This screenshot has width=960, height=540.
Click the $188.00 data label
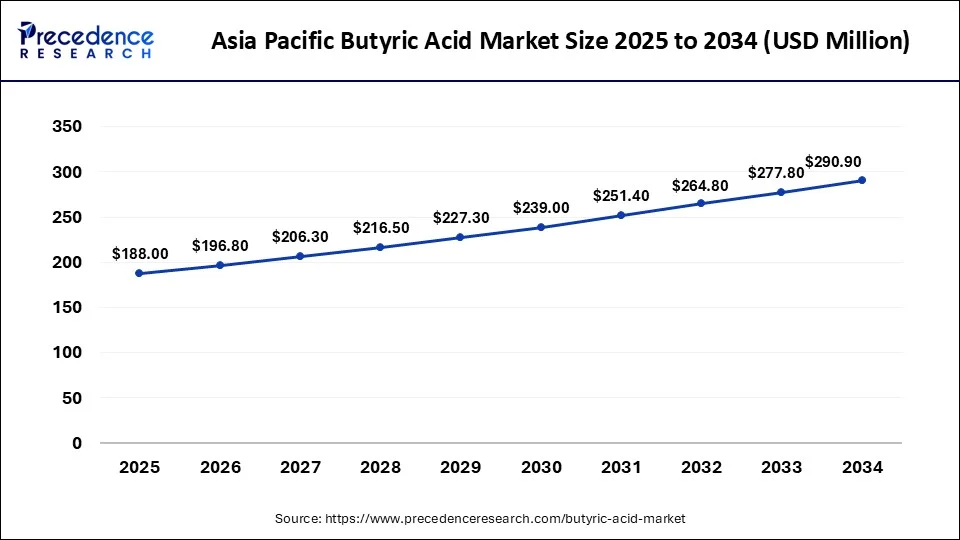[x=139, y=253]
